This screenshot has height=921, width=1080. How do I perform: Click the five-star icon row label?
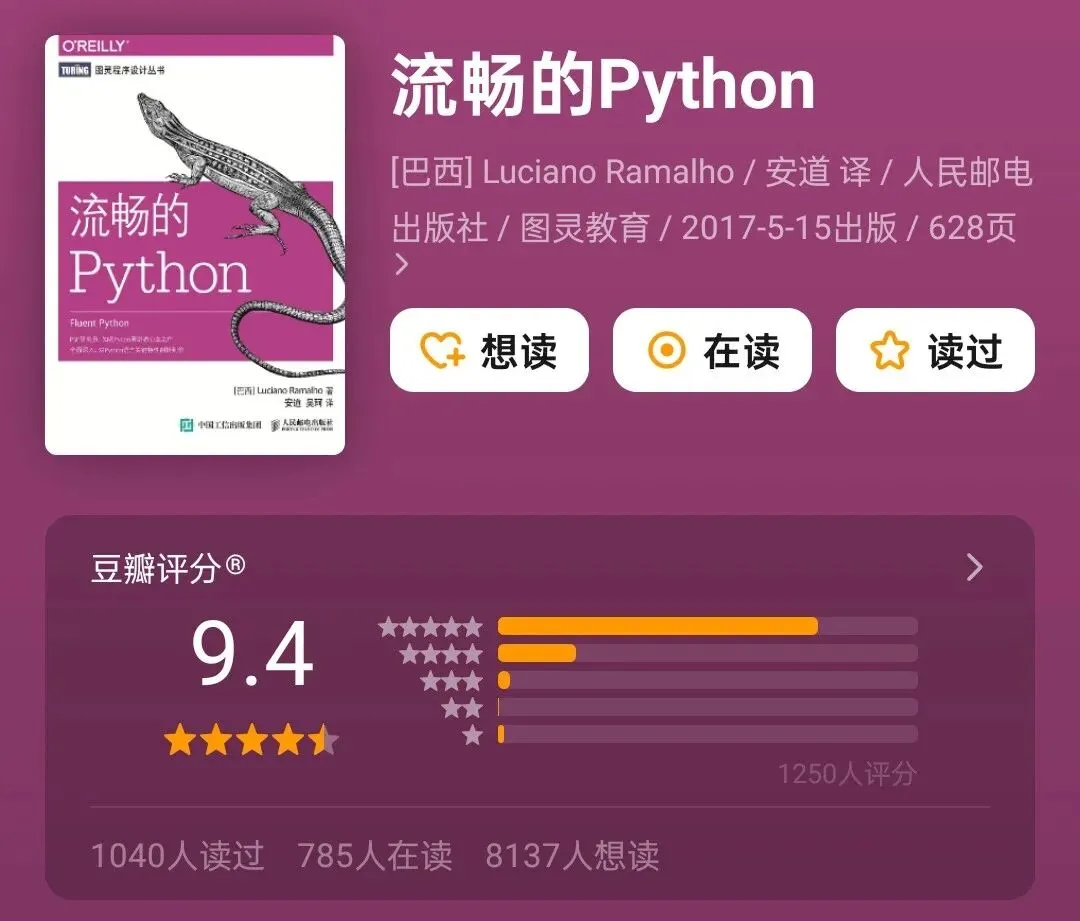[430, 627]
